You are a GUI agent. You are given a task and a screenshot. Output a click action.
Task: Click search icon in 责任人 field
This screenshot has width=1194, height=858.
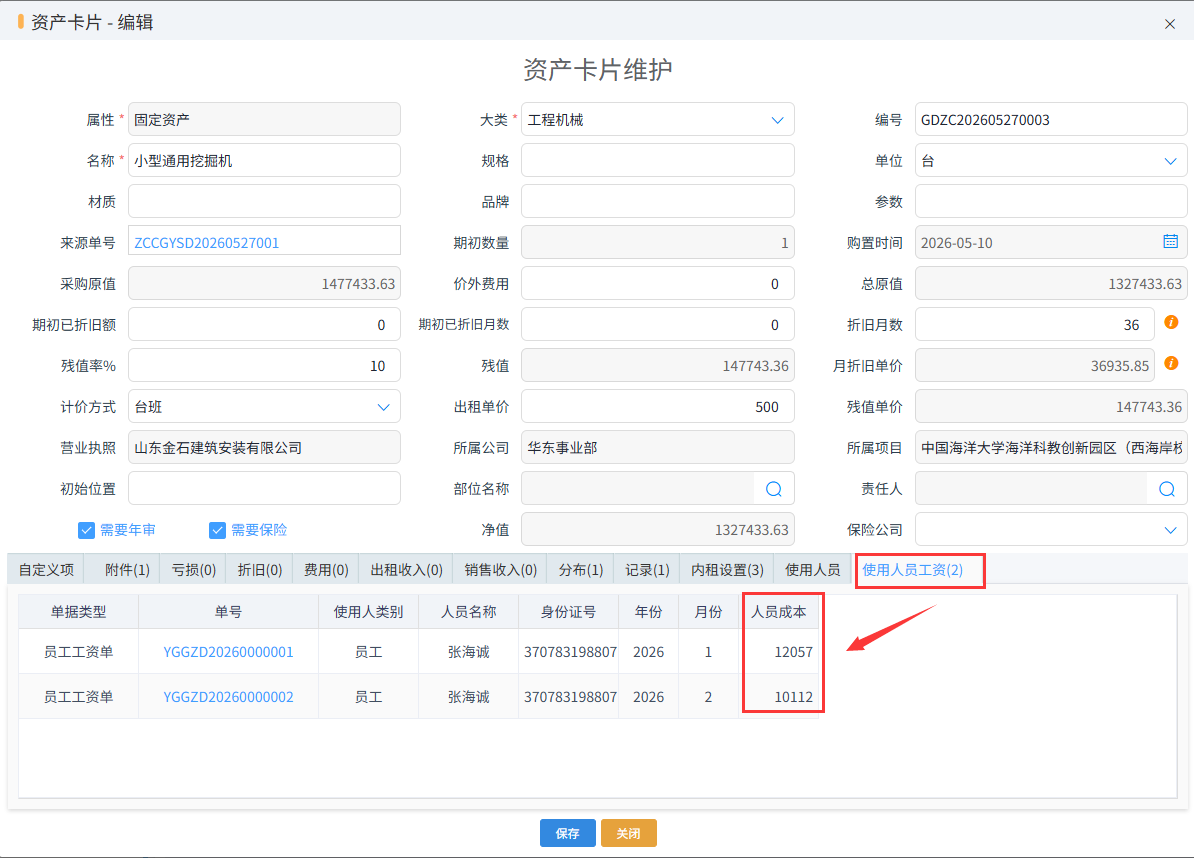[x=1167, y=489]
